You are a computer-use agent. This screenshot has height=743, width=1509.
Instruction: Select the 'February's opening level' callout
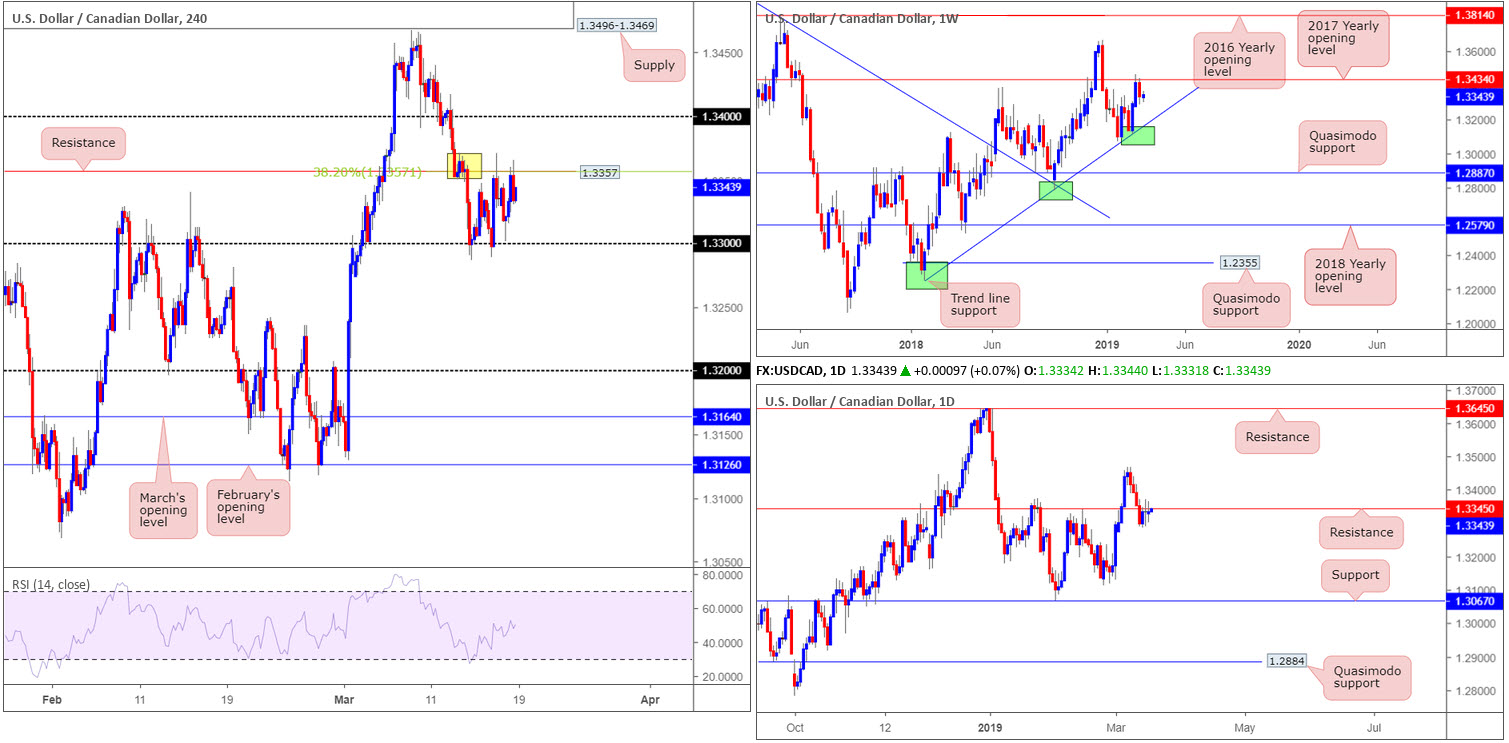click(248, 506)
